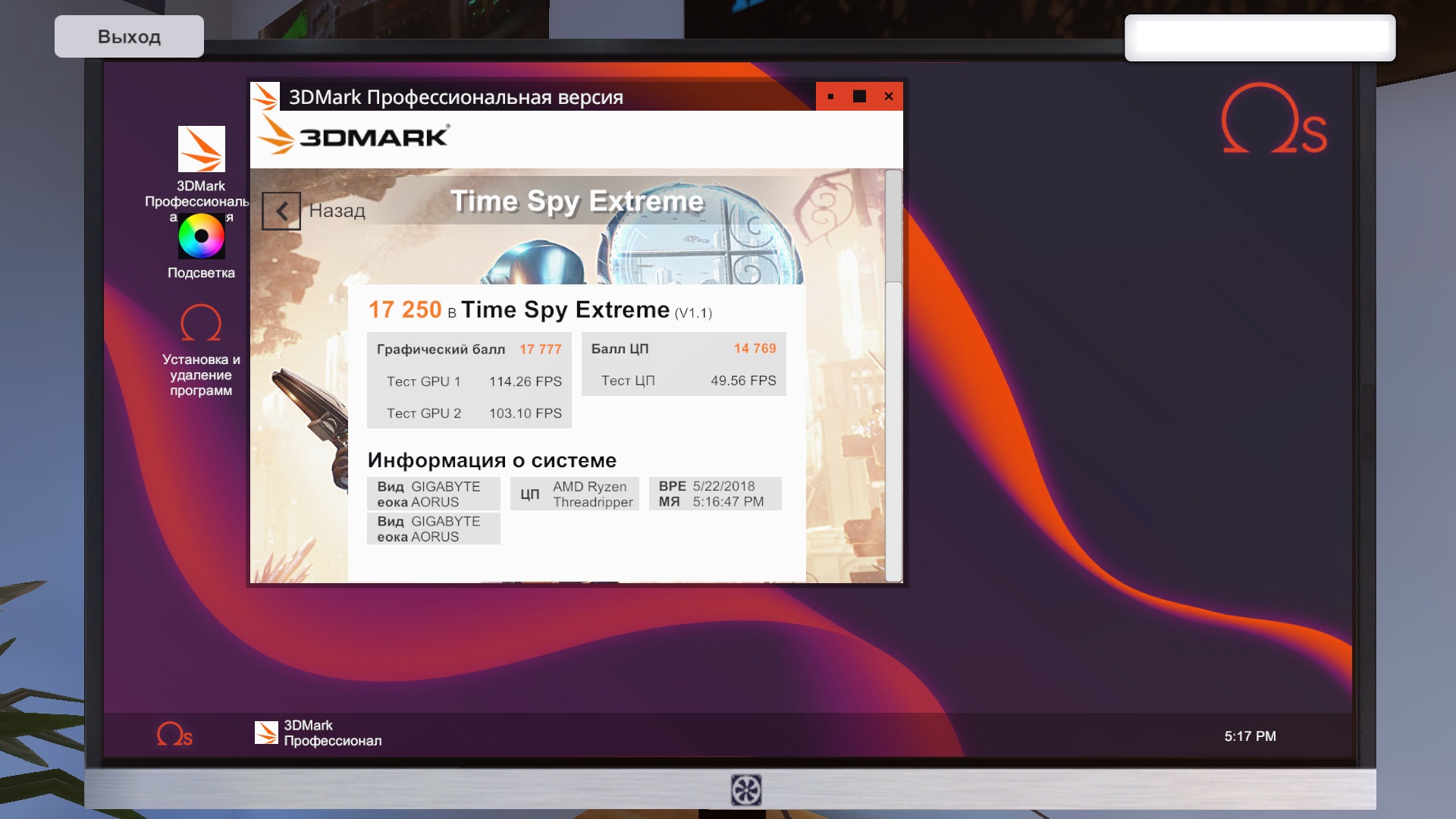Click the Time Spy Extreme banner title
Screen dimensions: 1456x819
click(577, 201)
